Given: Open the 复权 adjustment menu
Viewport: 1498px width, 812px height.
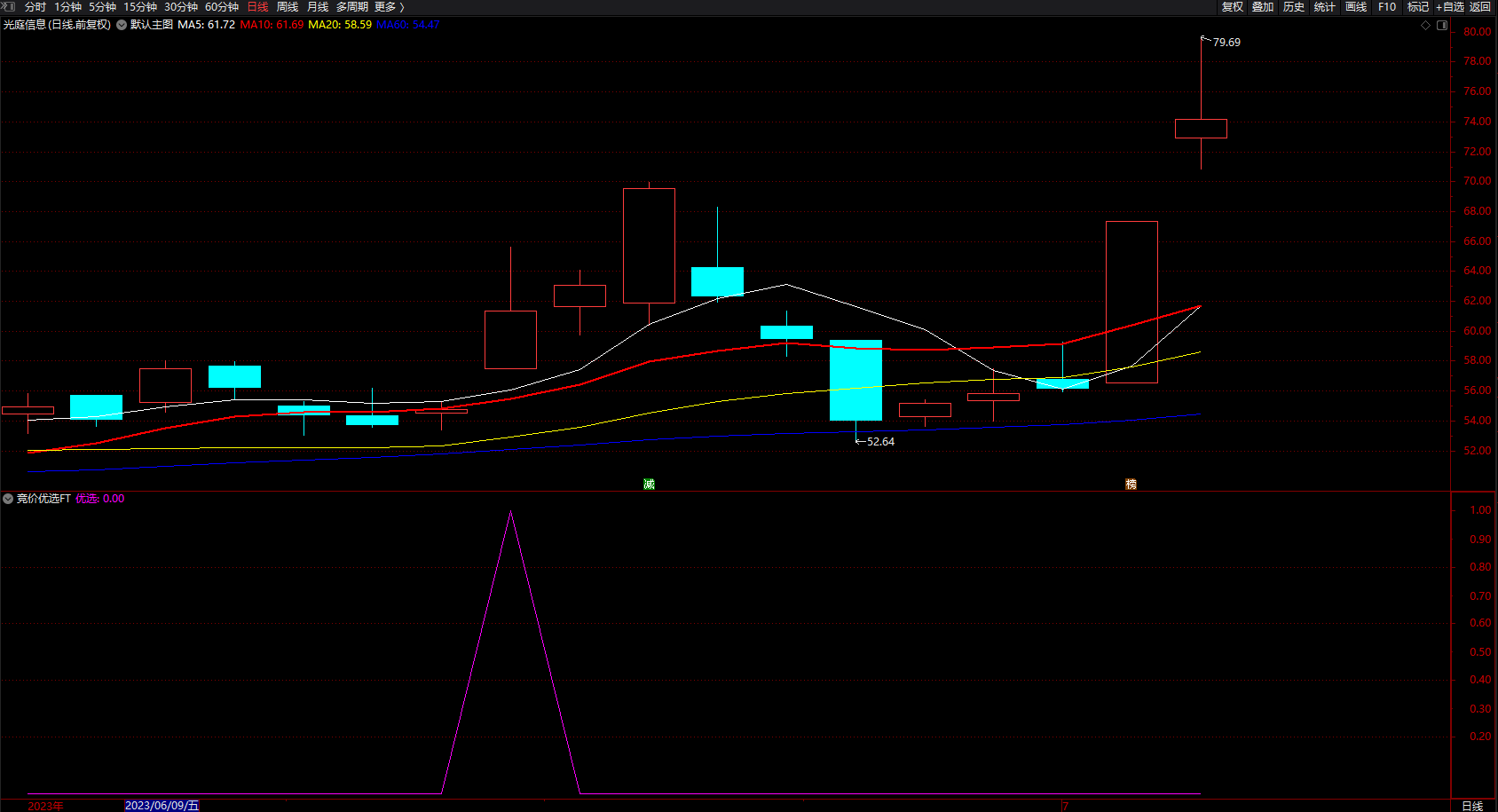Looking at the screenshot, I should (x=1233, y=7).
